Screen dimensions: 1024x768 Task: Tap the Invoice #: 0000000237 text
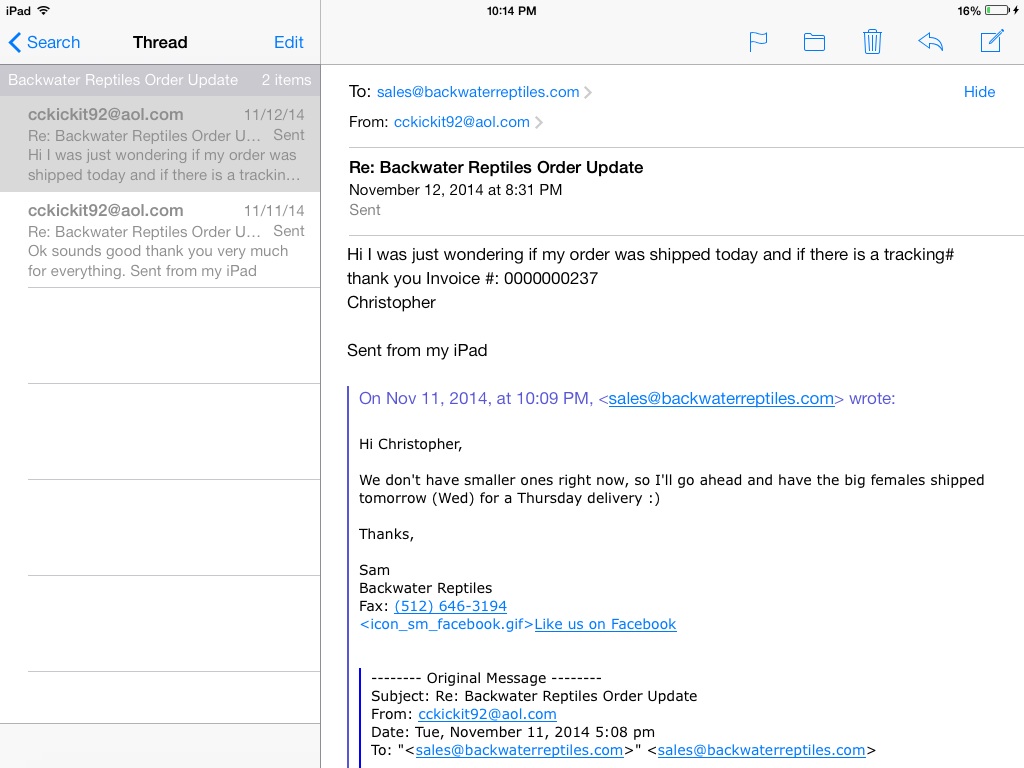(x=511, y=279)
